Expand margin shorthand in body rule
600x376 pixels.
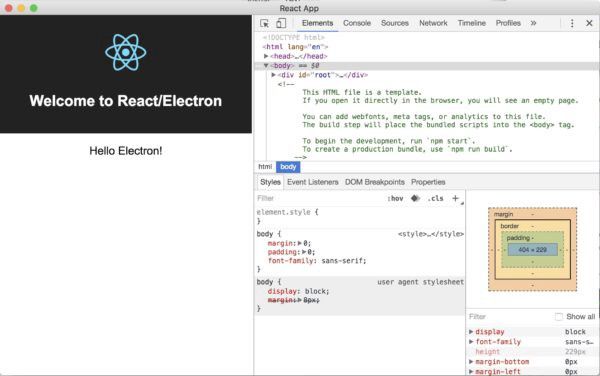pos(300,243)
